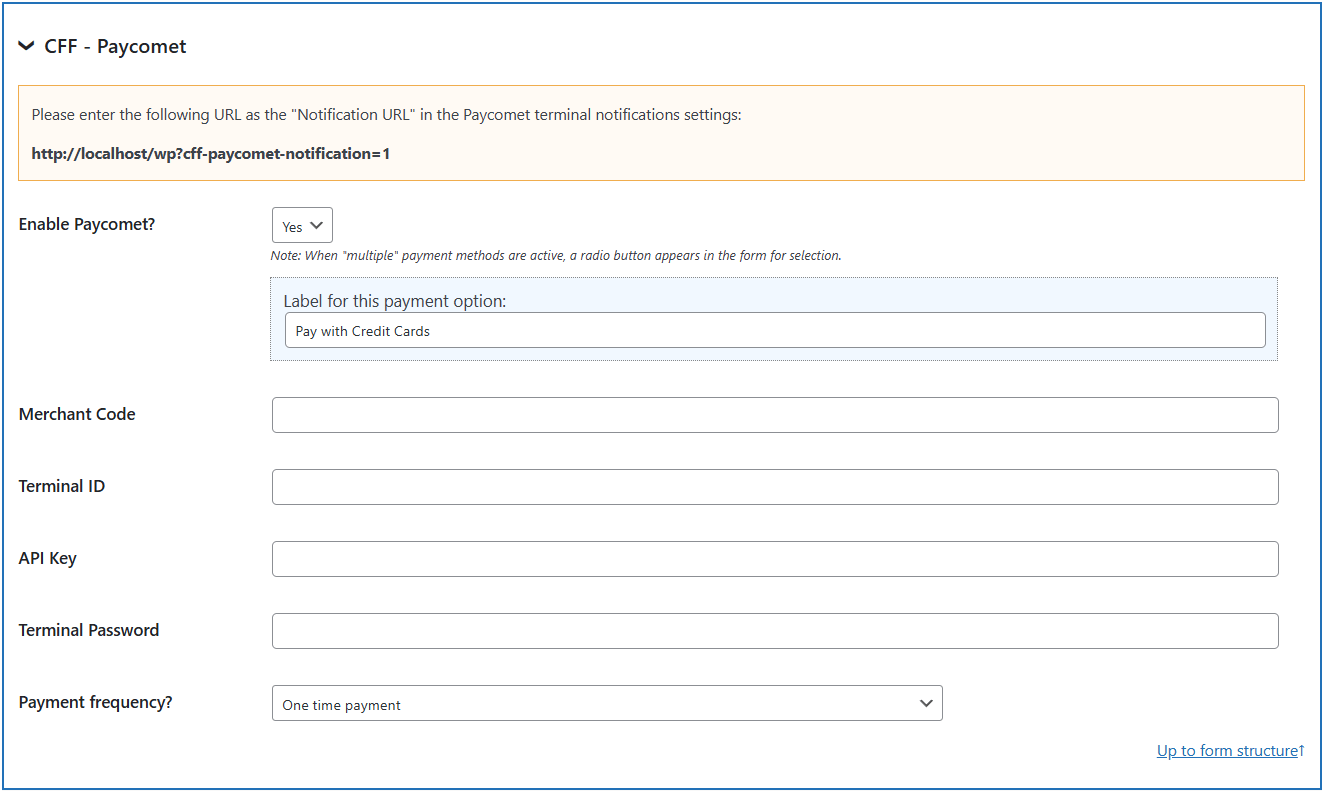Follow the Up to form structure link
This screenshot has width=1325, height=793.
pos(1229,751)
